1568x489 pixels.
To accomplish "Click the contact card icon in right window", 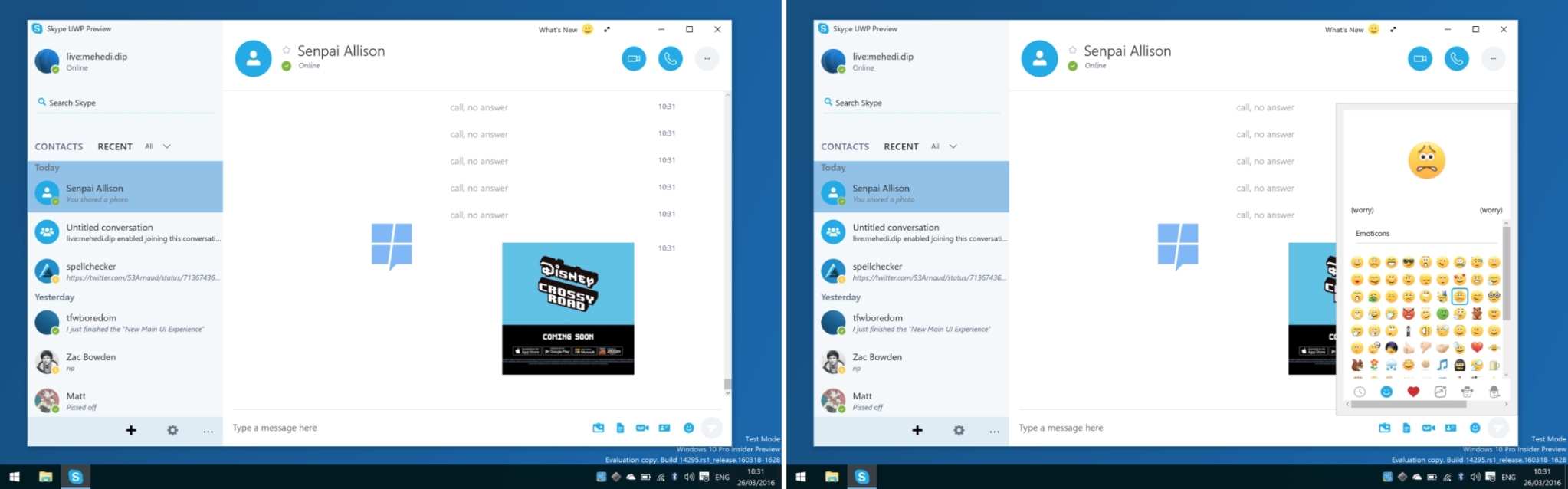I will coord(1451,428).
